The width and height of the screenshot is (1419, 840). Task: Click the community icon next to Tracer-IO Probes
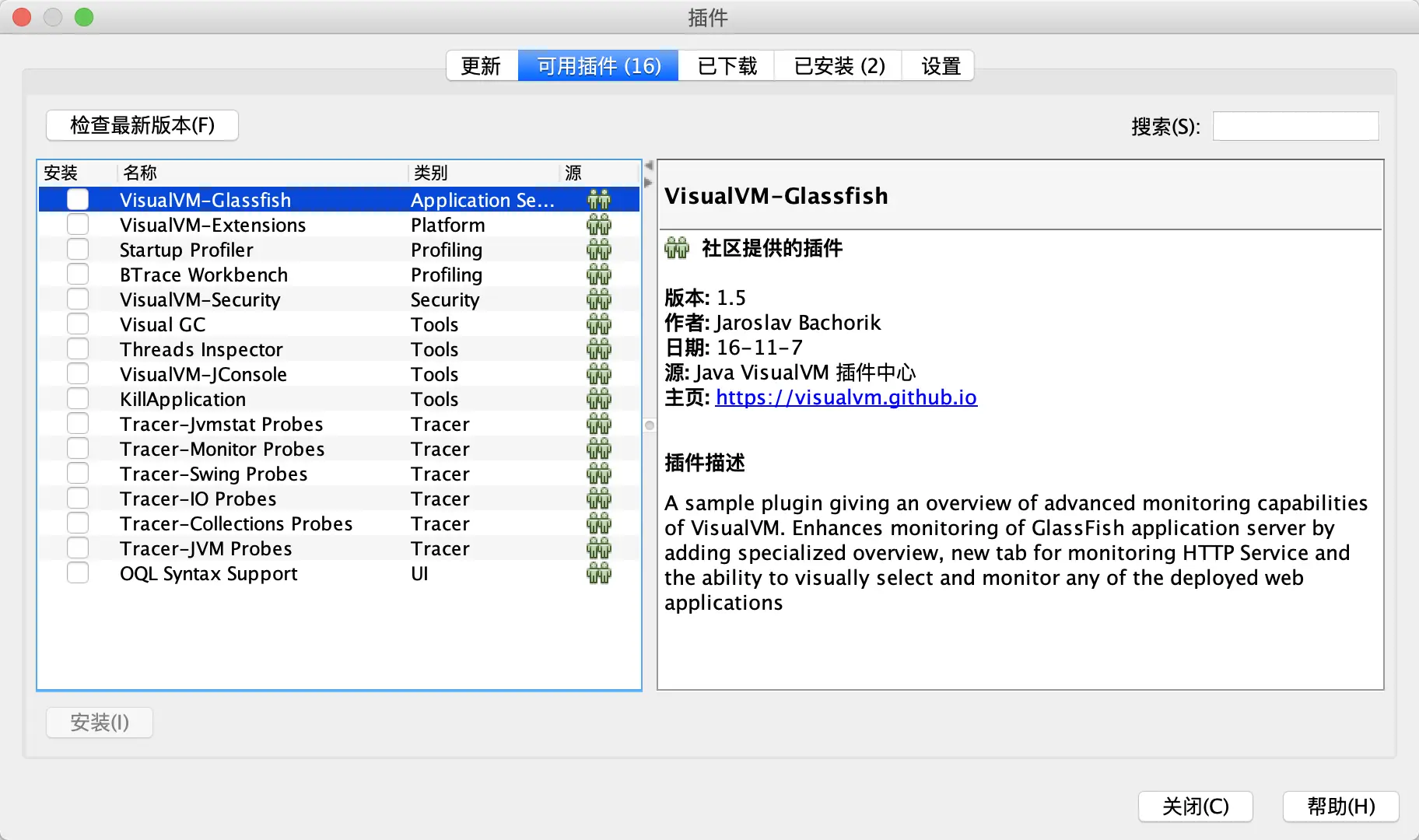click(599, 498)
